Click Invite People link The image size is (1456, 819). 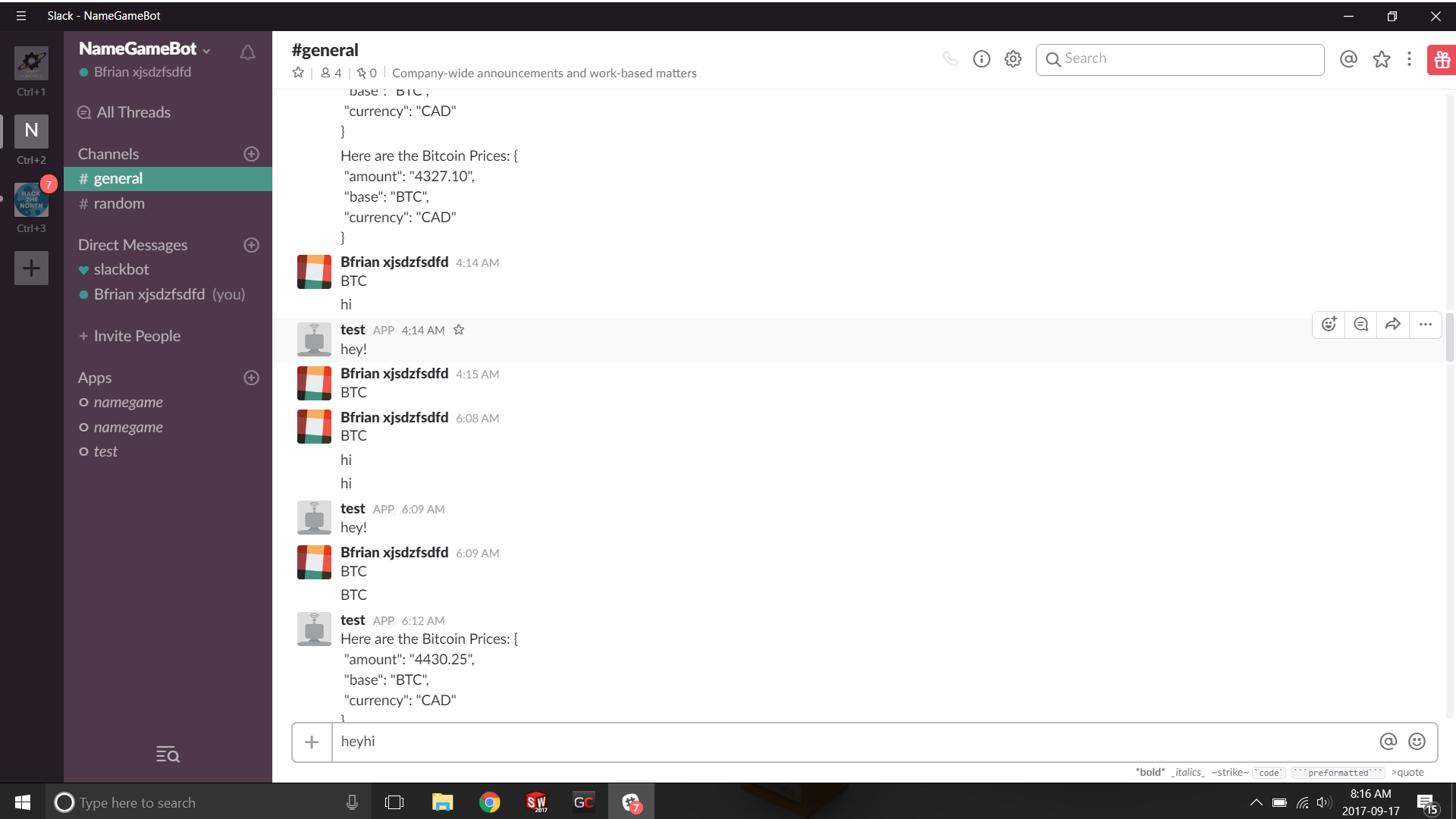(136, 336)
